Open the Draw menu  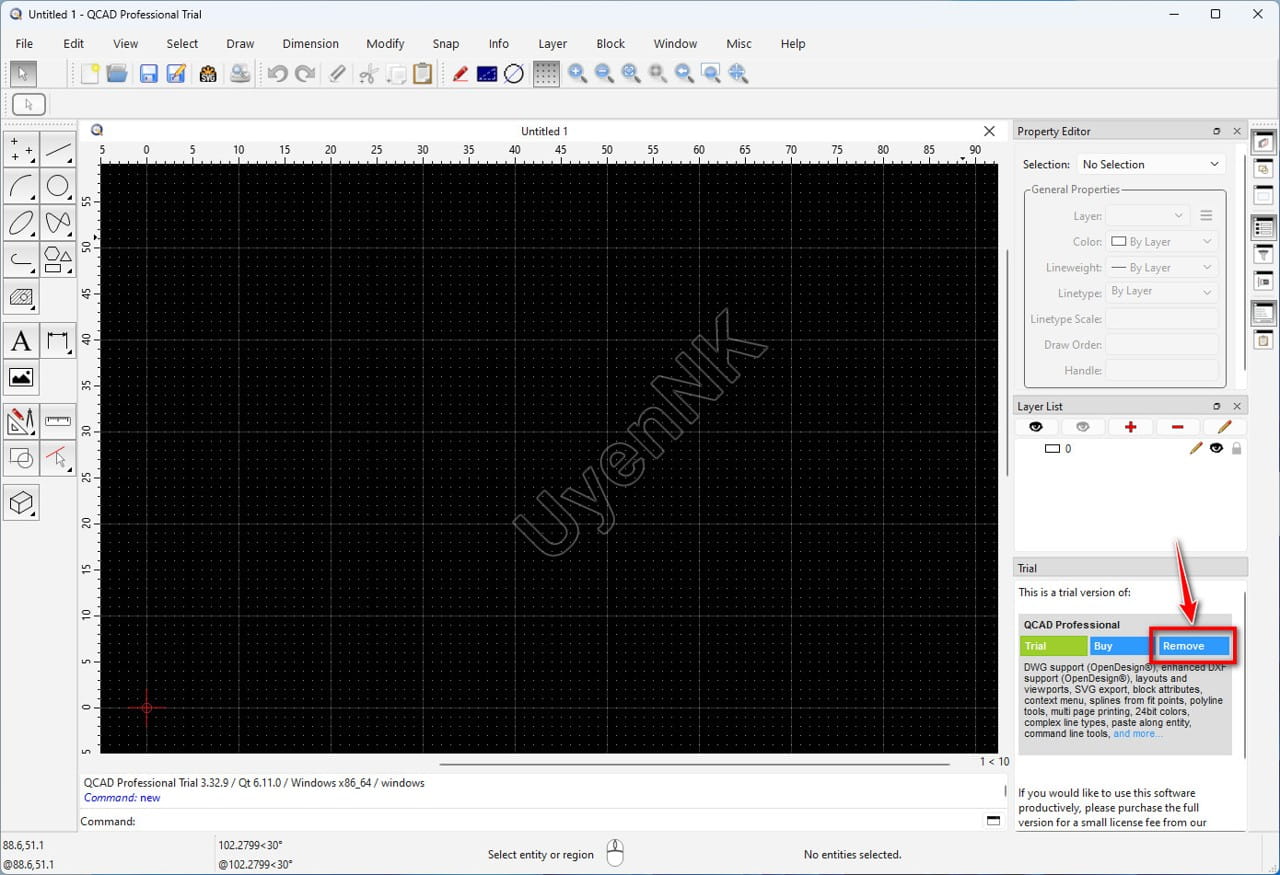(240, 44)
